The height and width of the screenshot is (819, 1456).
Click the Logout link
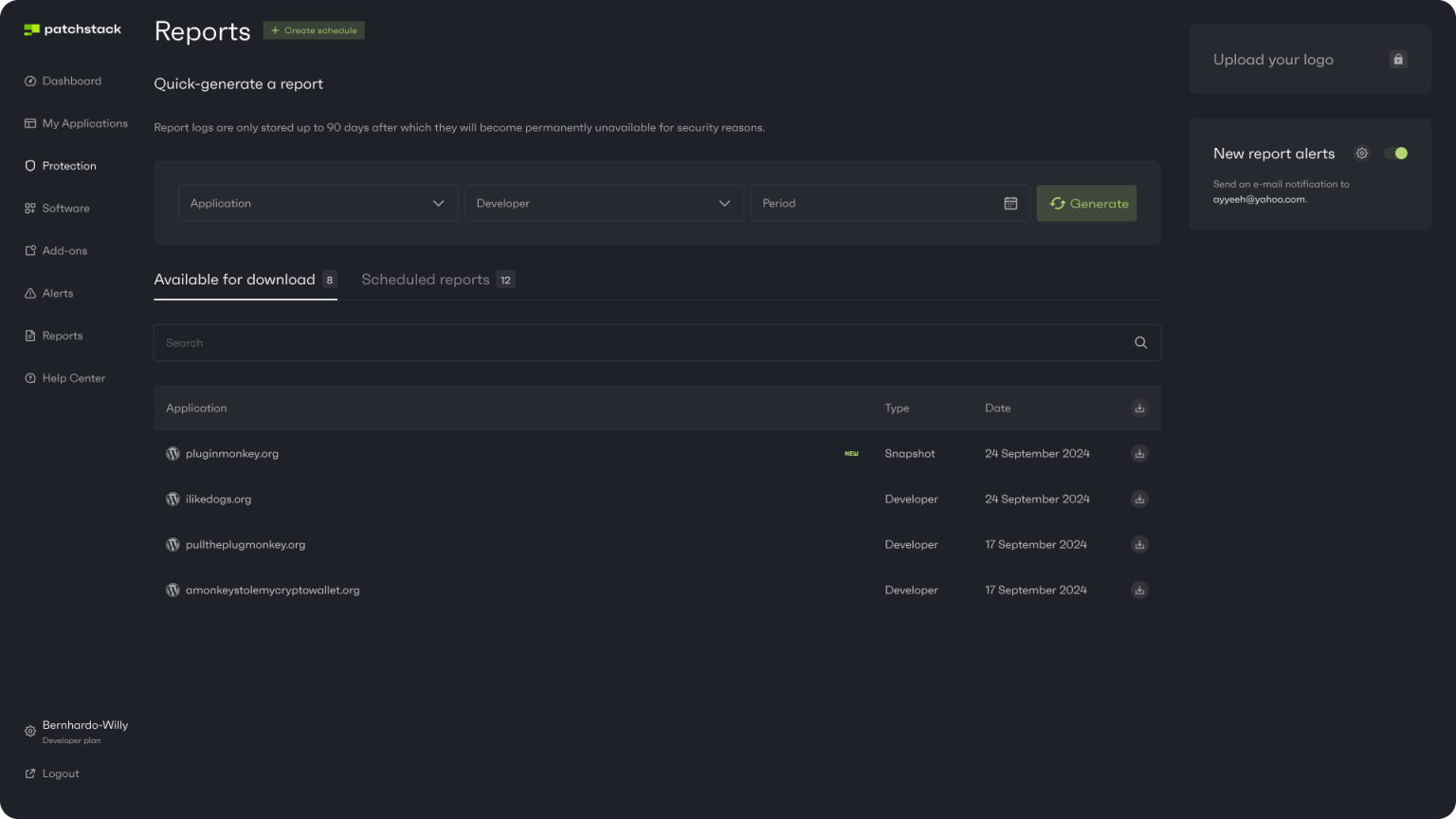(60, 773)
